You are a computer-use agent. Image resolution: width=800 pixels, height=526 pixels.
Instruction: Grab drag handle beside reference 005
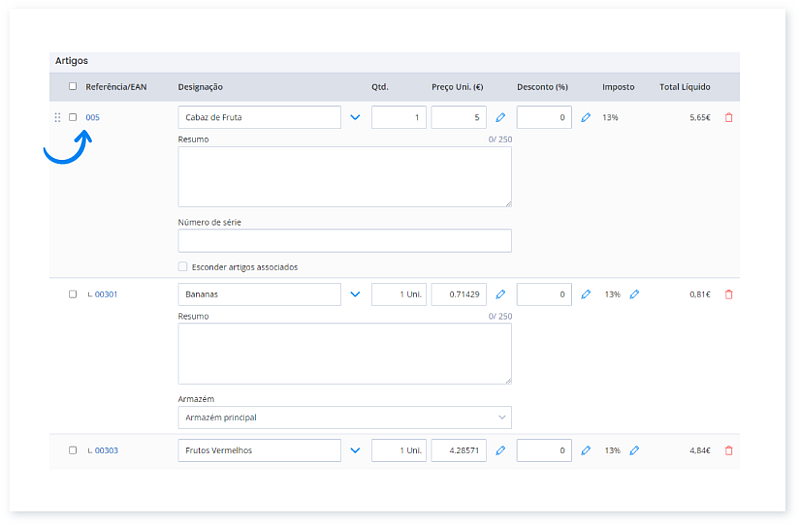coord(57,118)
